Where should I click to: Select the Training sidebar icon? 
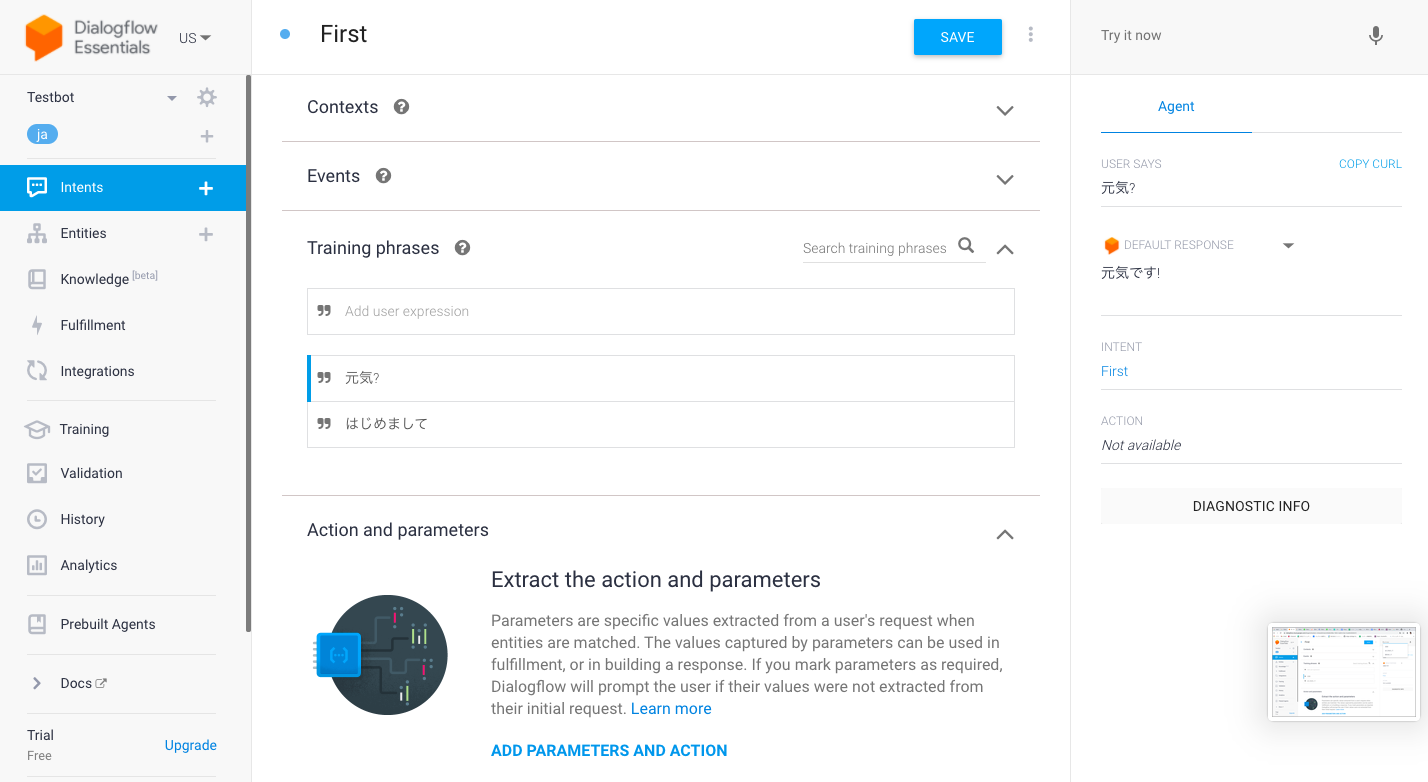point(37,429)
